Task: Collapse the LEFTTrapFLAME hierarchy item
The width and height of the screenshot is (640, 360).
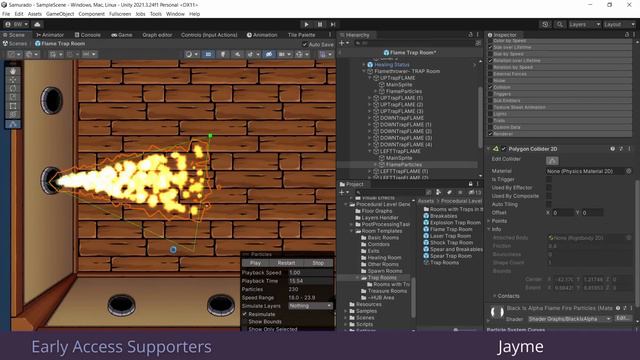Action: 370,151
